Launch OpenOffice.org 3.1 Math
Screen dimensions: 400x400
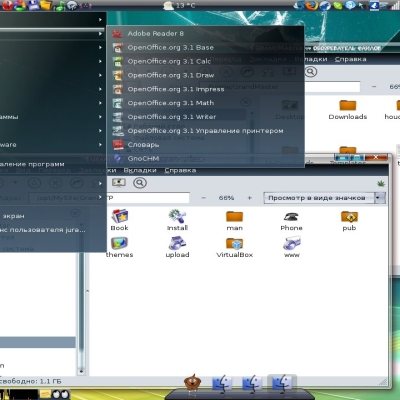[x=171, y=103]
